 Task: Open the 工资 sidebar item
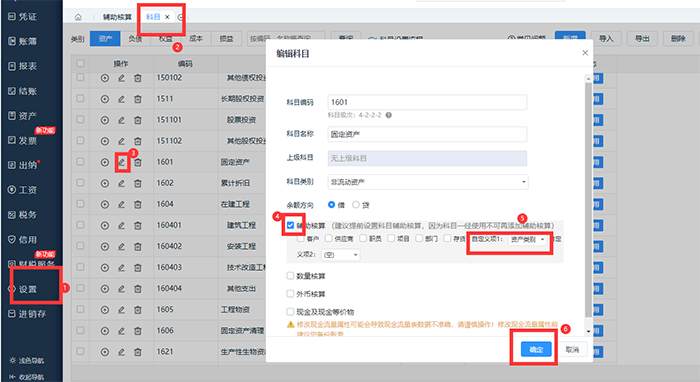pyautogui.click(x=22, y=190)
